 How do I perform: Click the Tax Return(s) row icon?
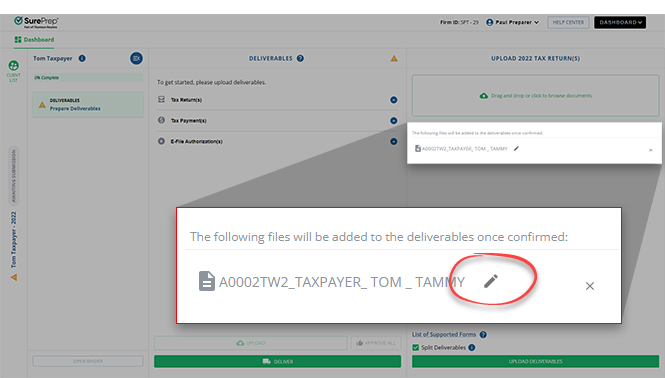coord(161,99)
